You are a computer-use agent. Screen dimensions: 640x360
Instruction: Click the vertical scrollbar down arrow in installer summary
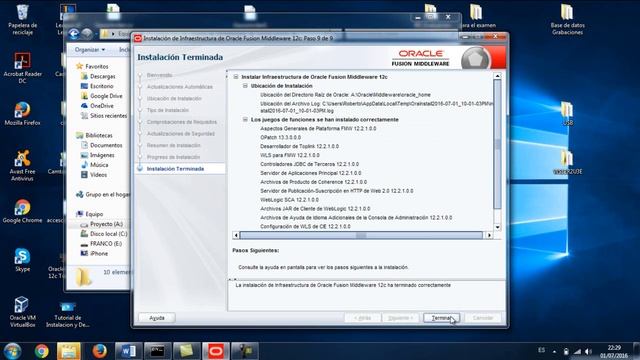coord(497,227)
